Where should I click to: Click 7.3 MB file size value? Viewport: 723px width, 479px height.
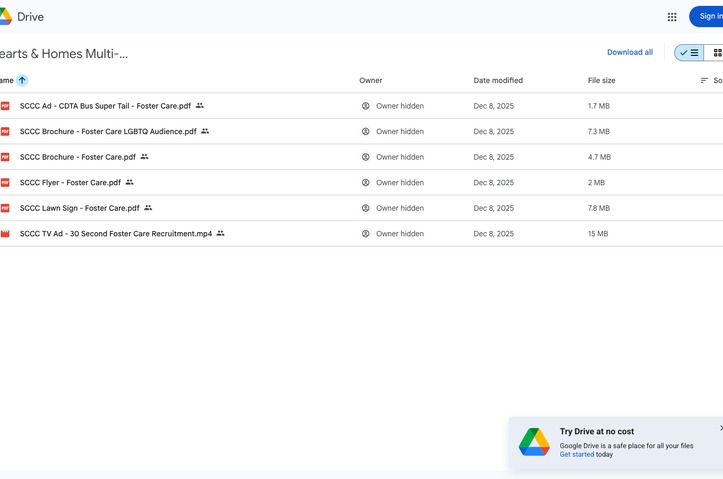pyautogui.click(x=599, y=131)
